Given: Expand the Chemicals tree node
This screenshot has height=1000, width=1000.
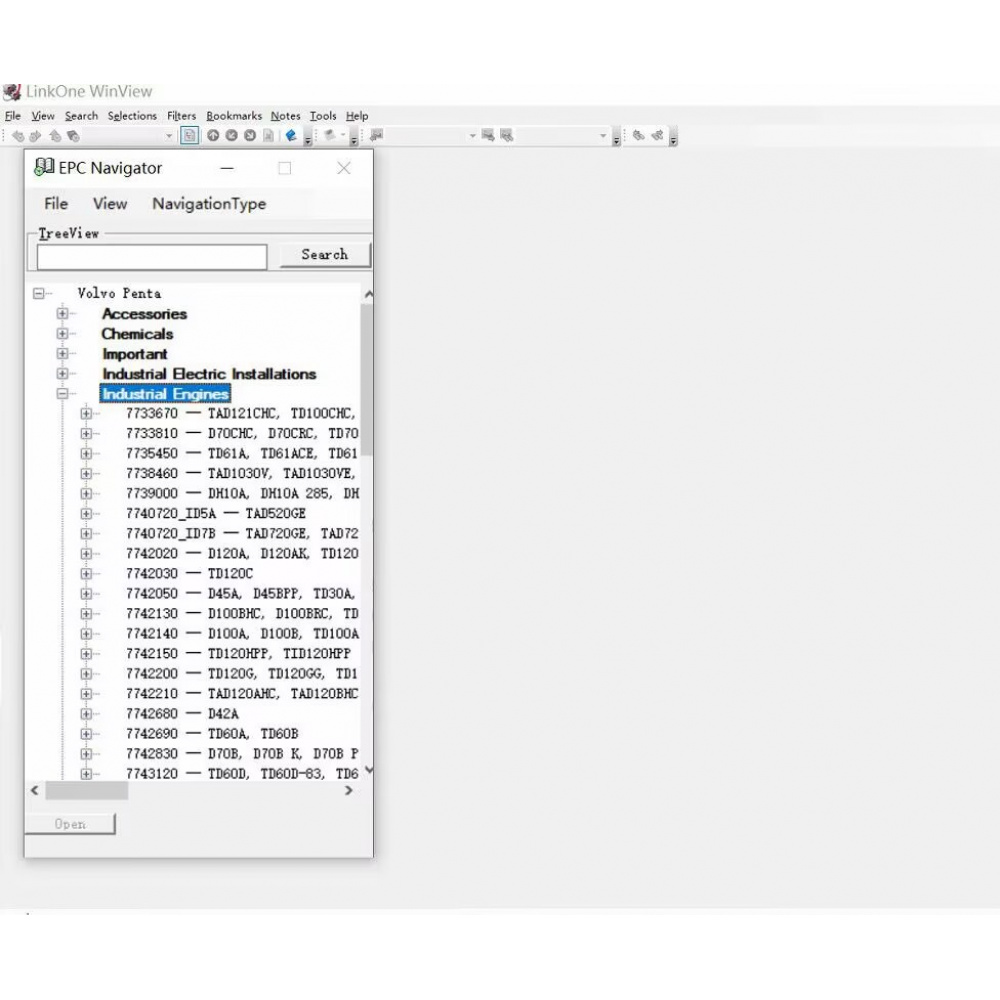Looking at the screenshot, I should (63, 334).
